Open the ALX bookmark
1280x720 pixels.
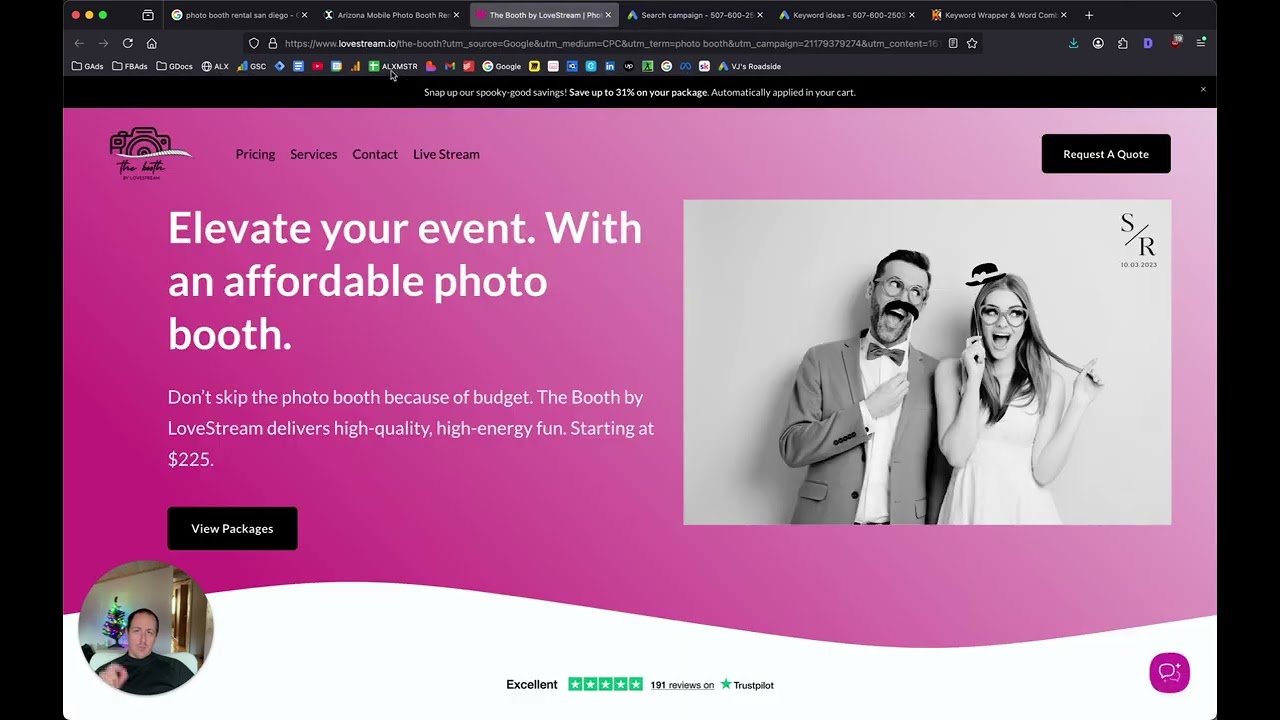tap(215, 66)
